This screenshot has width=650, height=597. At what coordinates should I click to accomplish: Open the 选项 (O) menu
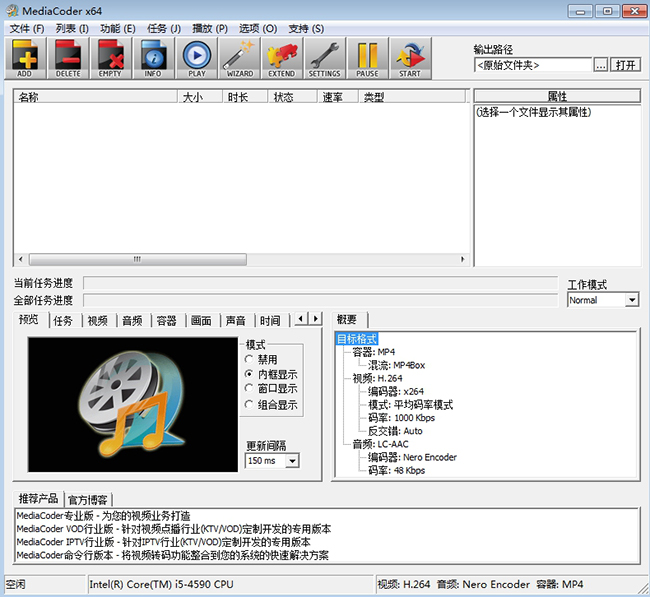tap(258, 29)
